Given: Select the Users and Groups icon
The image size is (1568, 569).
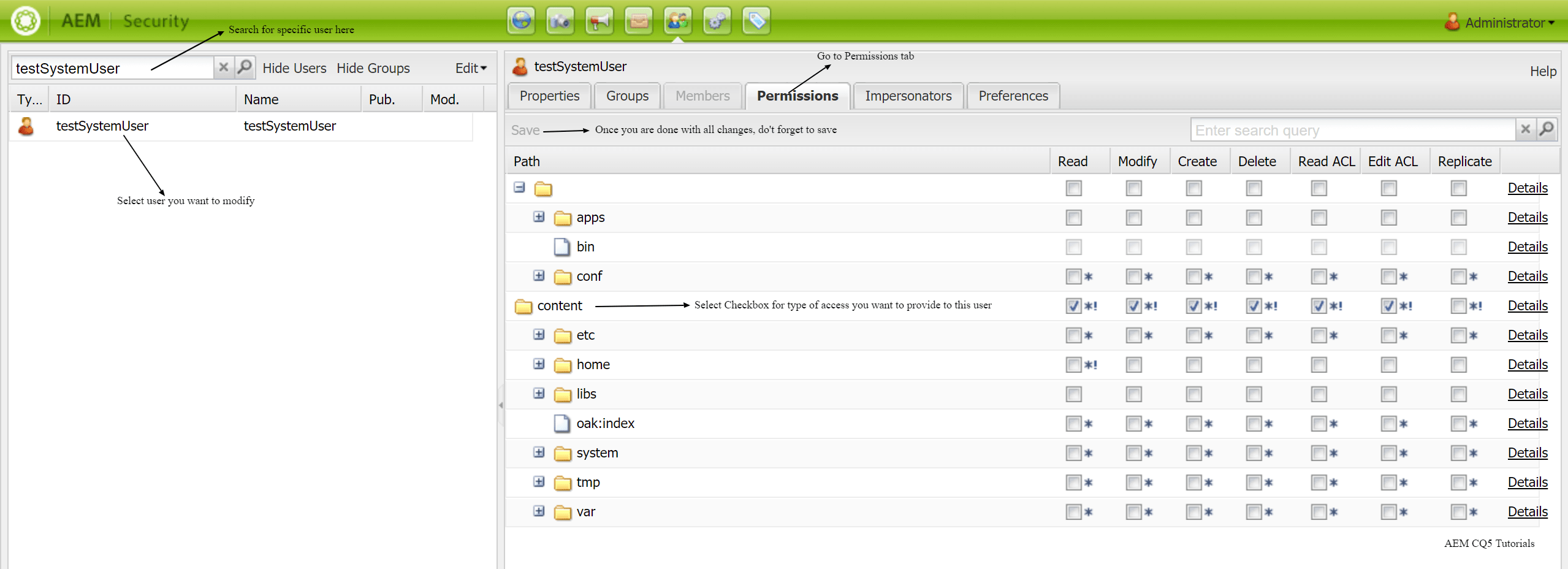Looking at the screenshot, I should coord(677,20).
